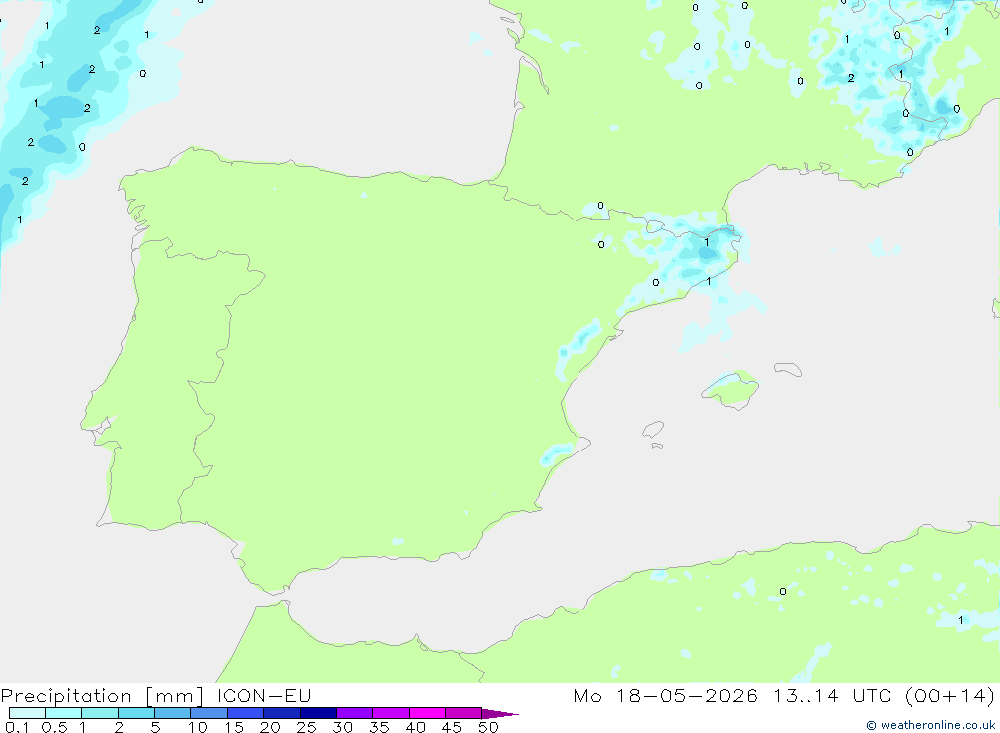
Task: Pick the 30–35 mm violet legend swatch
Action: coord(355,713)
